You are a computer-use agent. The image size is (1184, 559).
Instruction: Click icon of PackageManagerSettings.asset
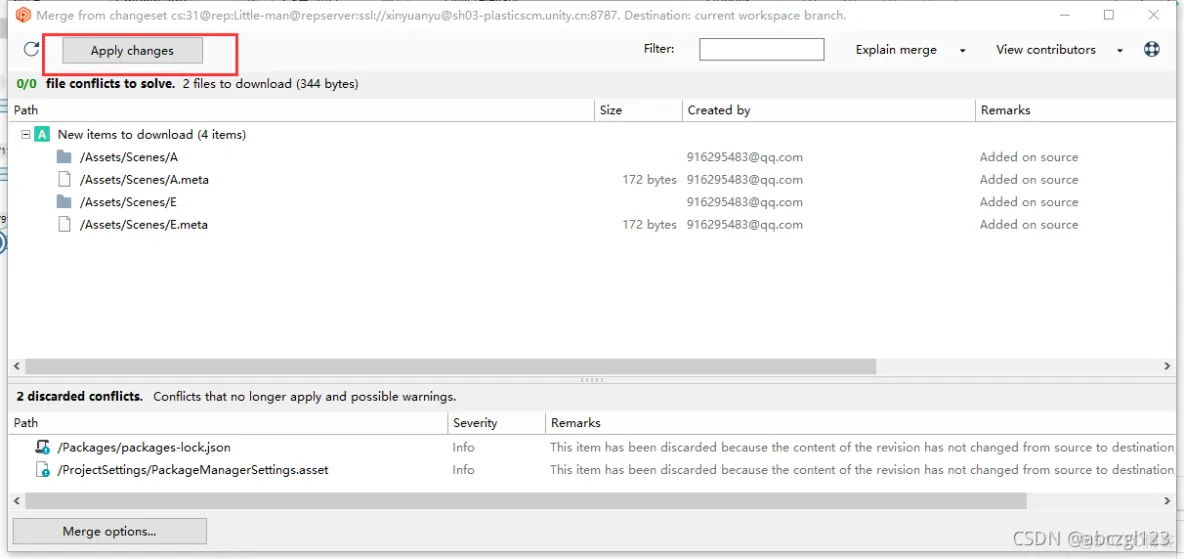click(43, 470)
